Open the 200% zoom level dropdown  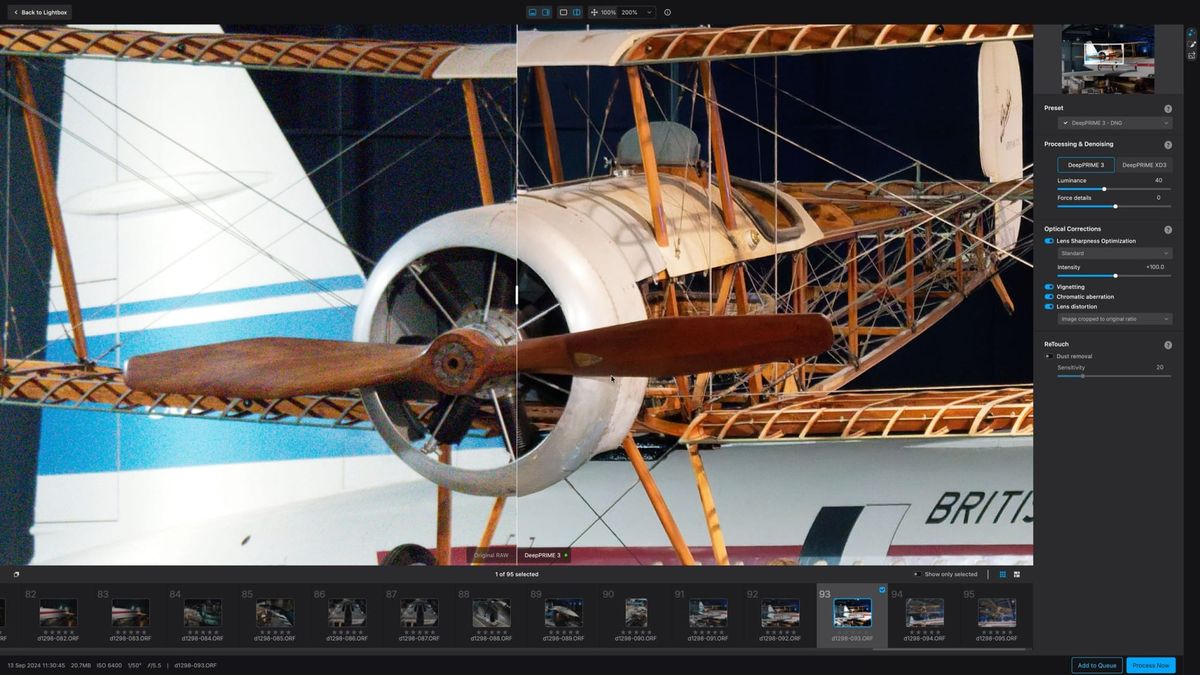(638, 12)
